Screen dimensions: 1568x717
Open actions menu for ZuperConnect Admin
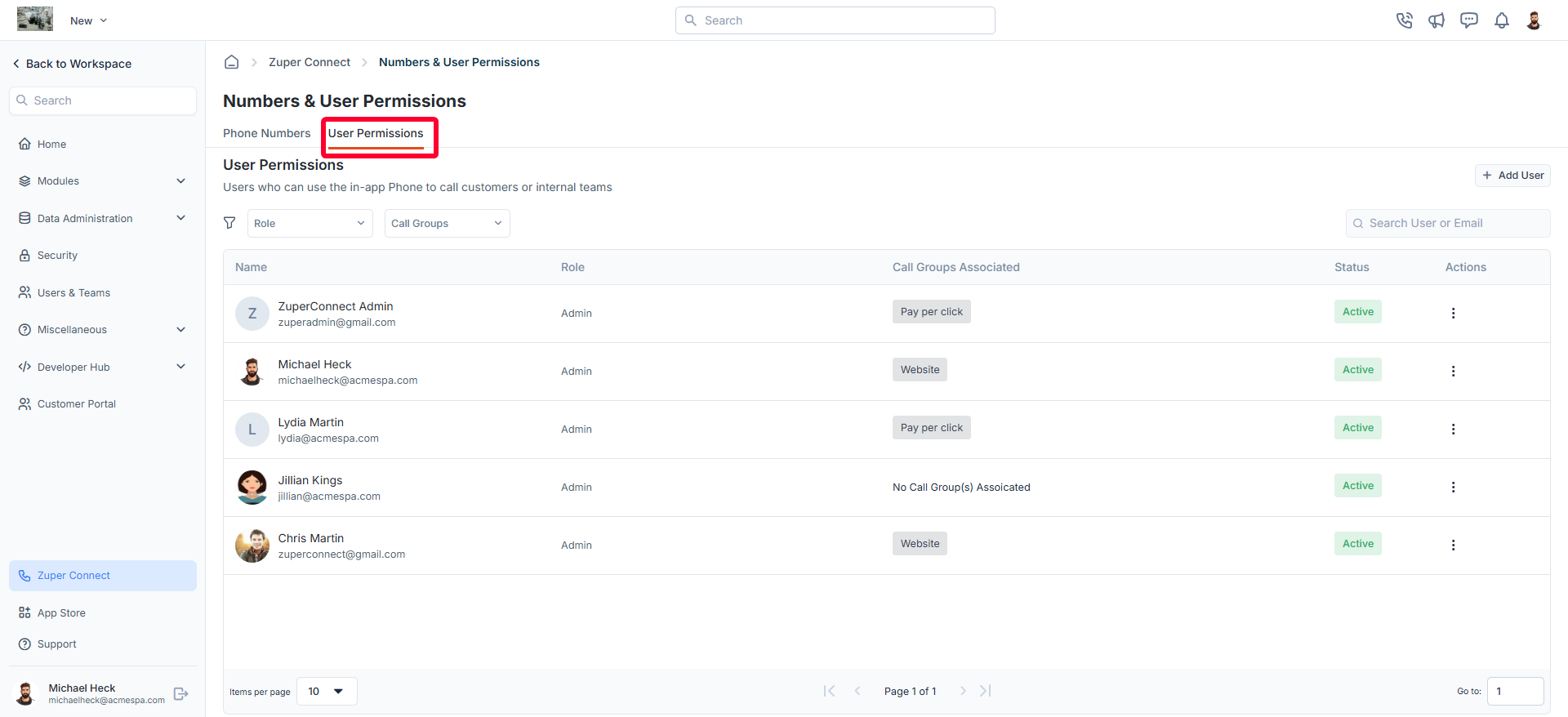coord(1453,313)
